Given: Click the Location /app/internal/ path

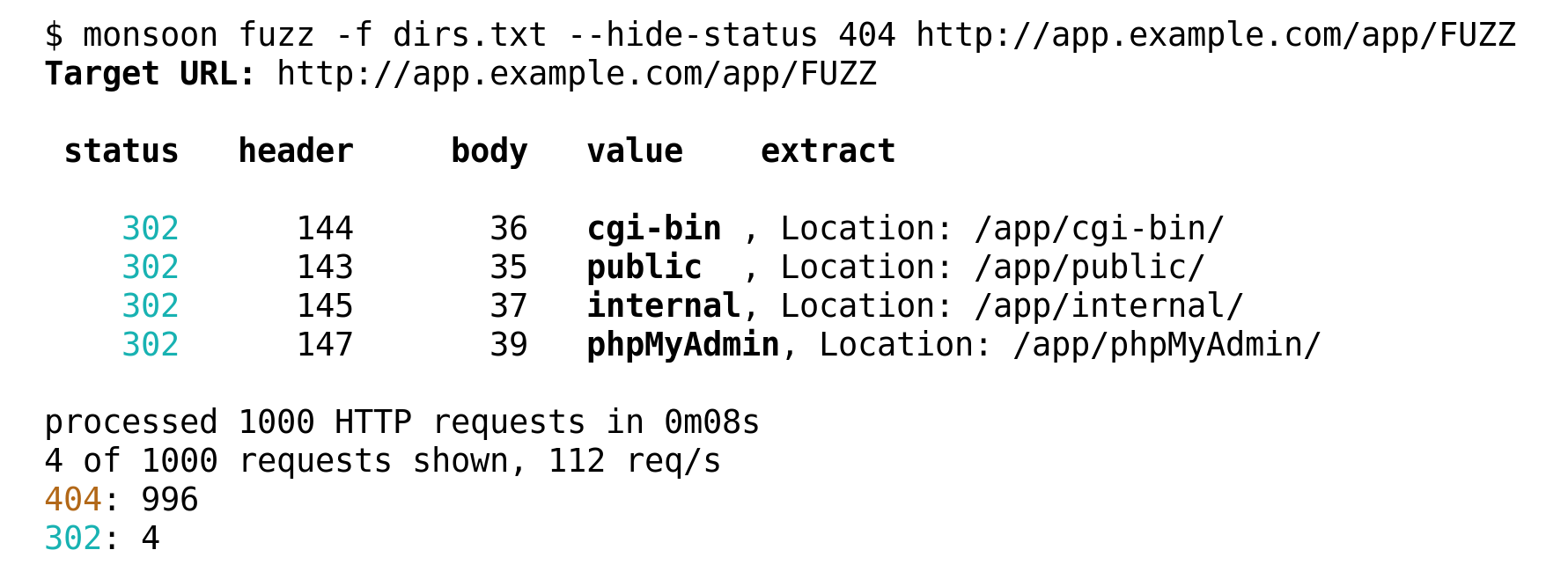Looking at the screenshot, I should (x=1012, y=306).
